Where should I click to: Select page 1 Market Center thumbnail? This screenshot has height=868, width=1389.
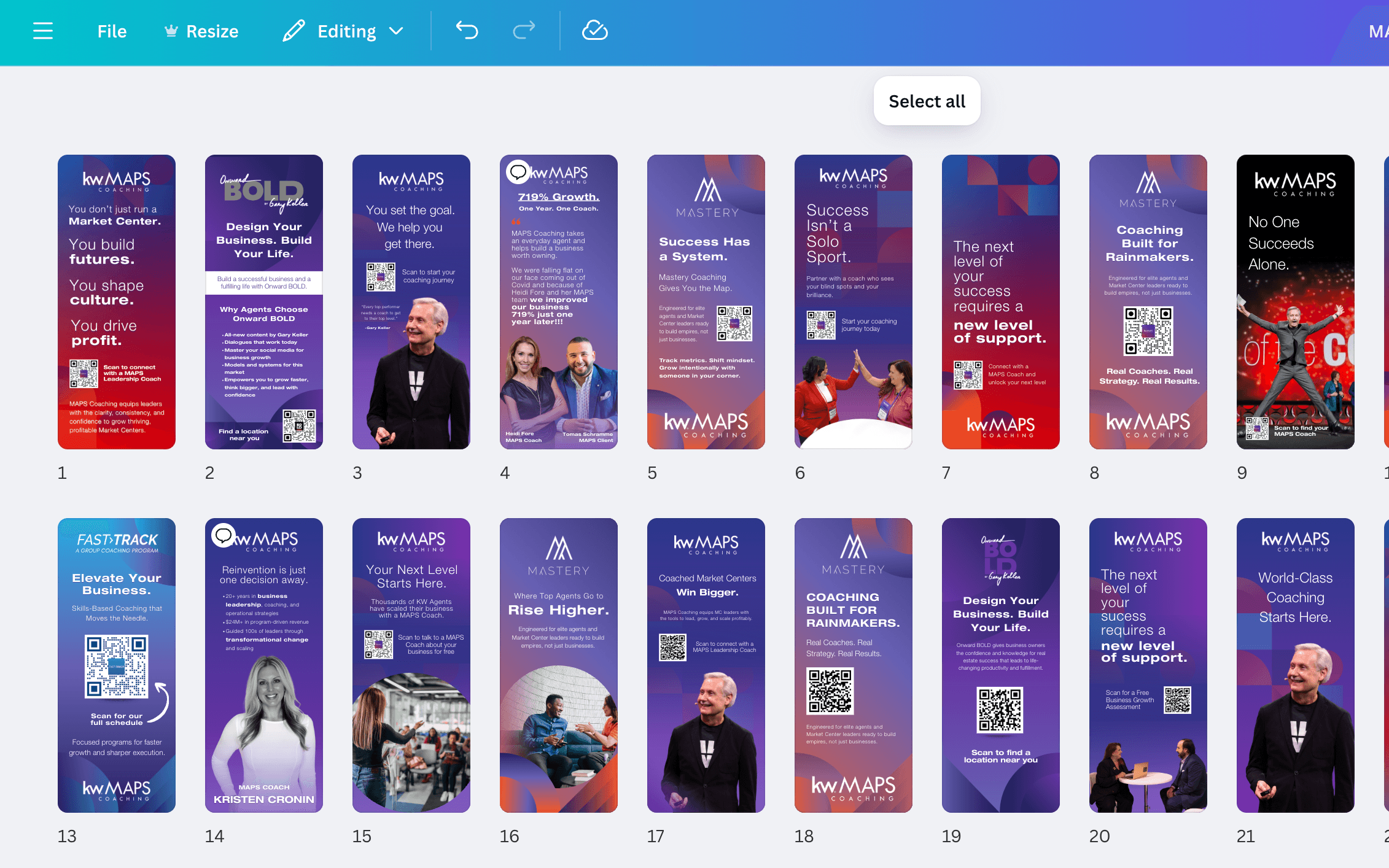[117, 301]
